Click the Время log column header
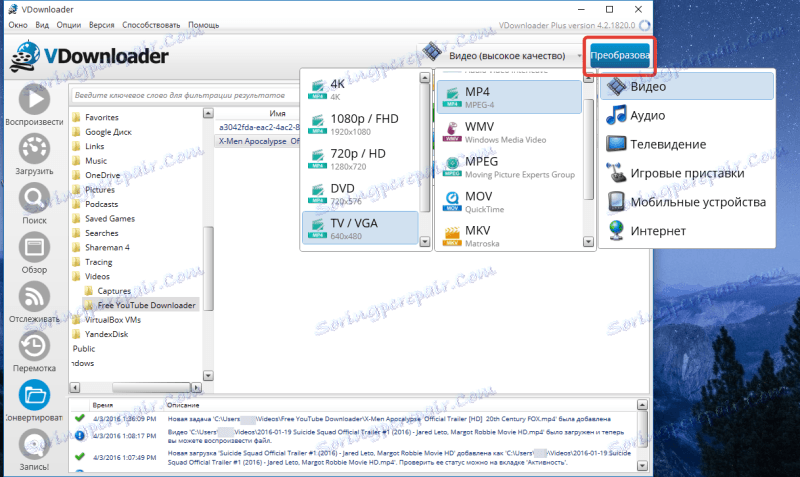Image resolution: width=800 pixels, height=477 pixels. click(x=103, y=405)
